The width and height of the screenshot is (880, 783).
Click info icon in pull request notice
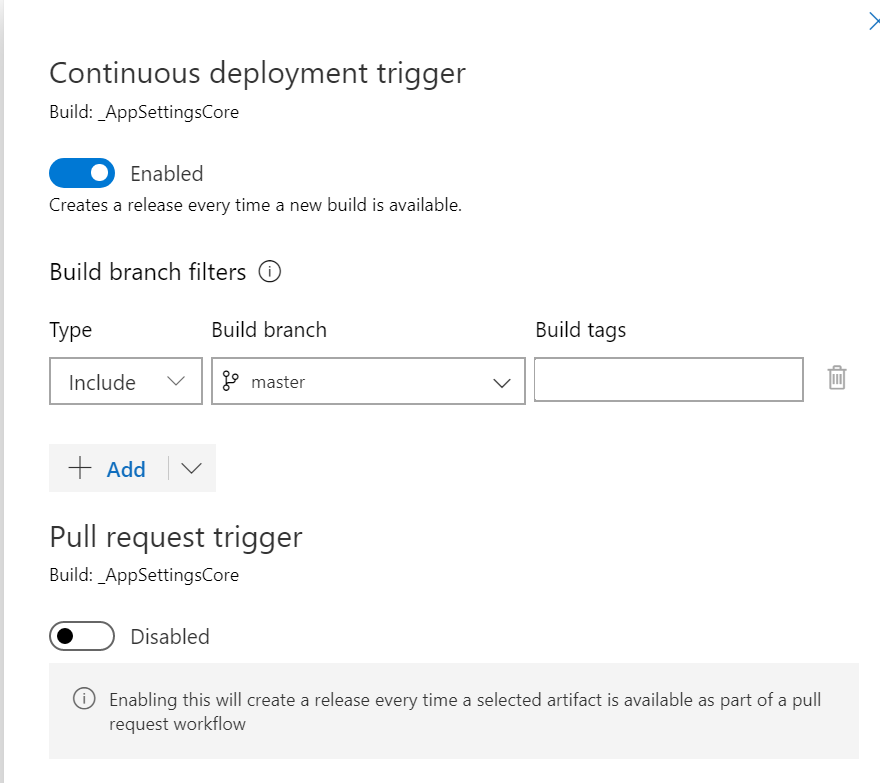pos(86,699)
